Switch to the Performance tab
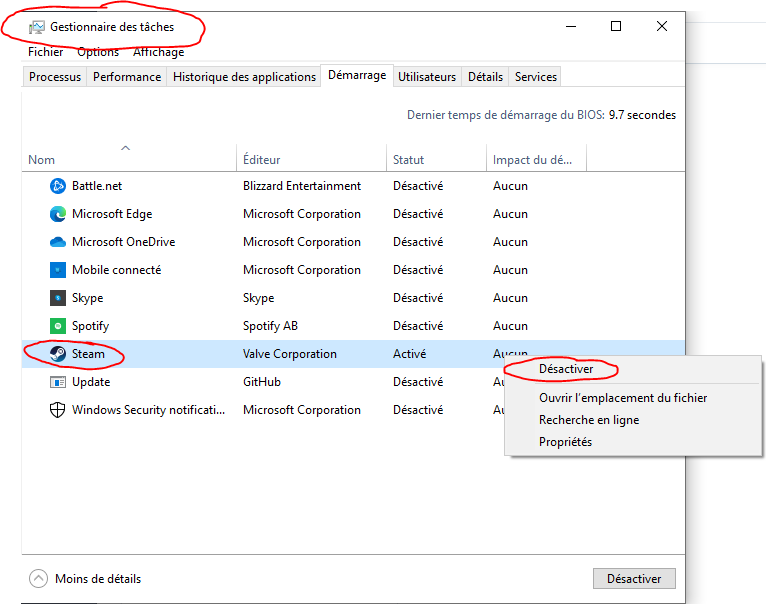The width and height of the screenshot is (766, 604). [x=127, y=77]
